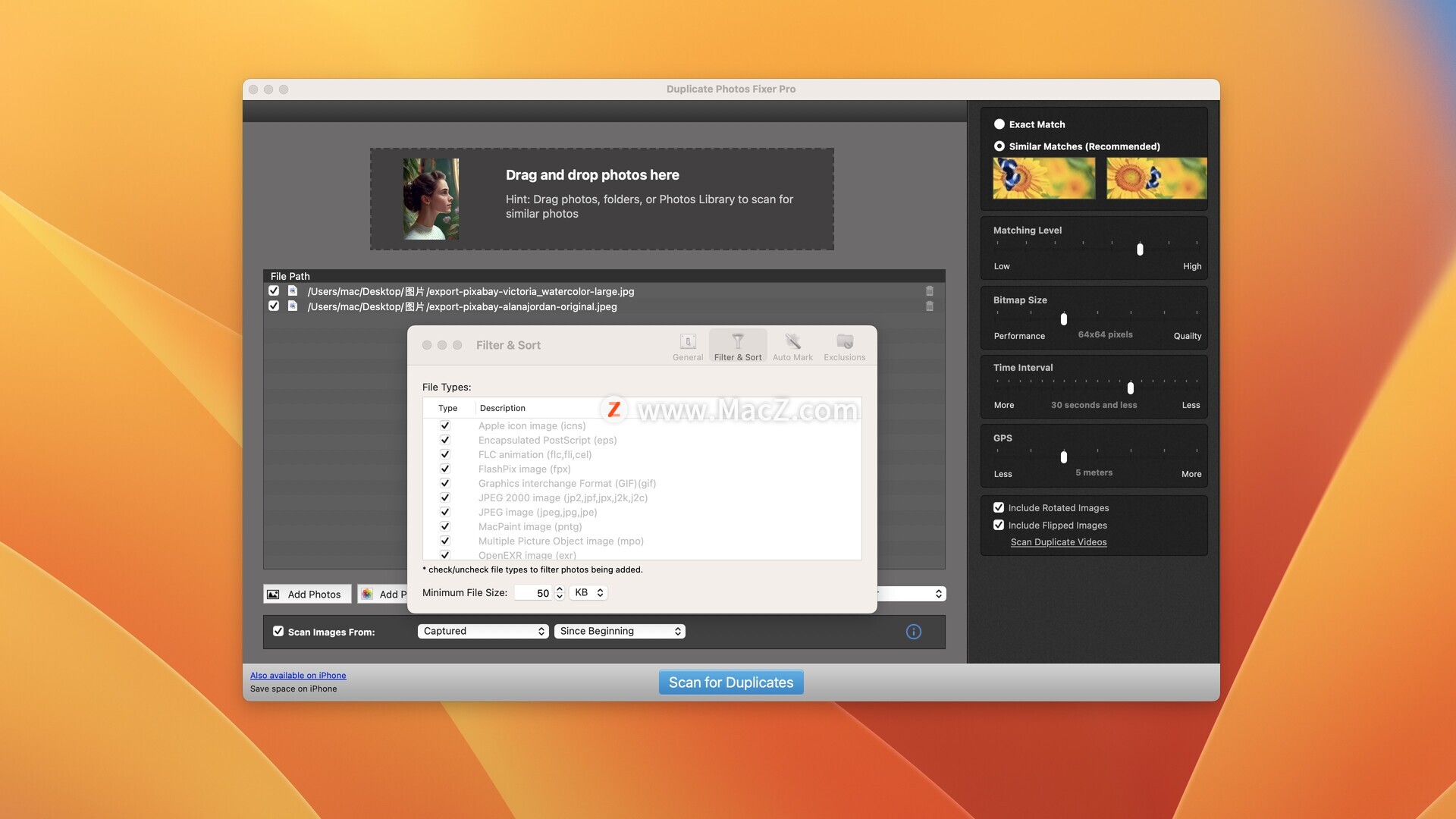The image size is (1456, 819).
Task: Click the Minimum File Size stepper arrows
Action: (x=560, y=593)
